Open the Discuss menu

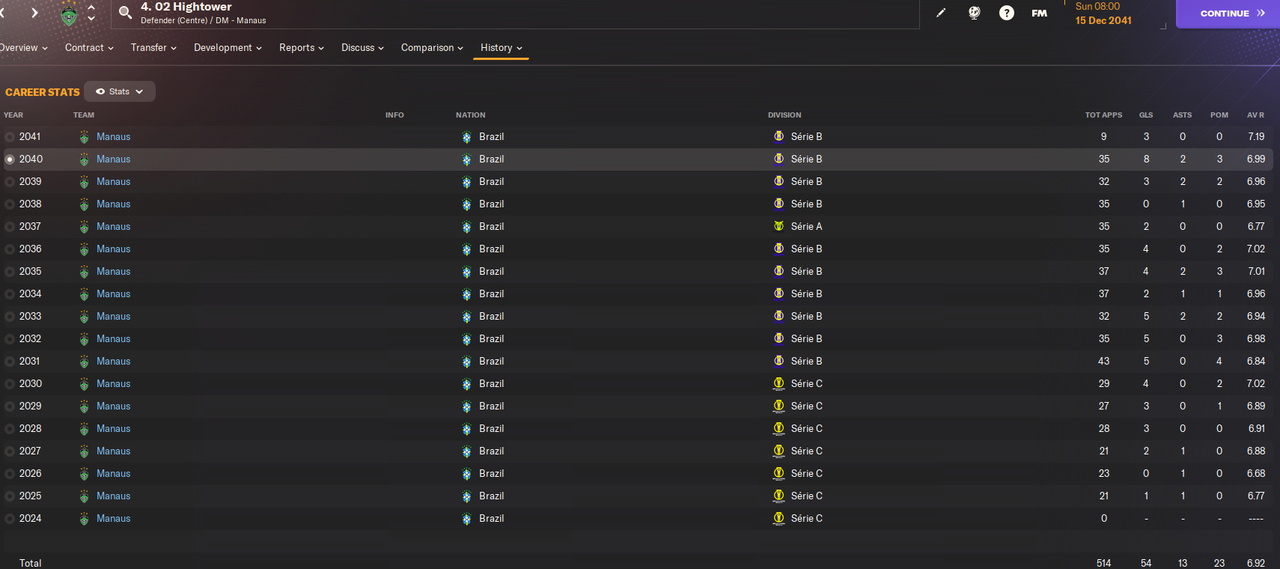[x=362, y=47]
